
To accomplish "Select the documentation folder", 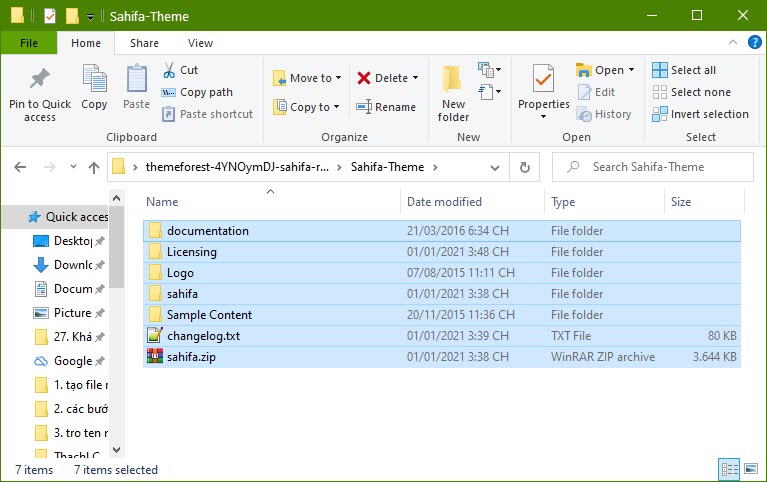I will click(x=442, y=230).
